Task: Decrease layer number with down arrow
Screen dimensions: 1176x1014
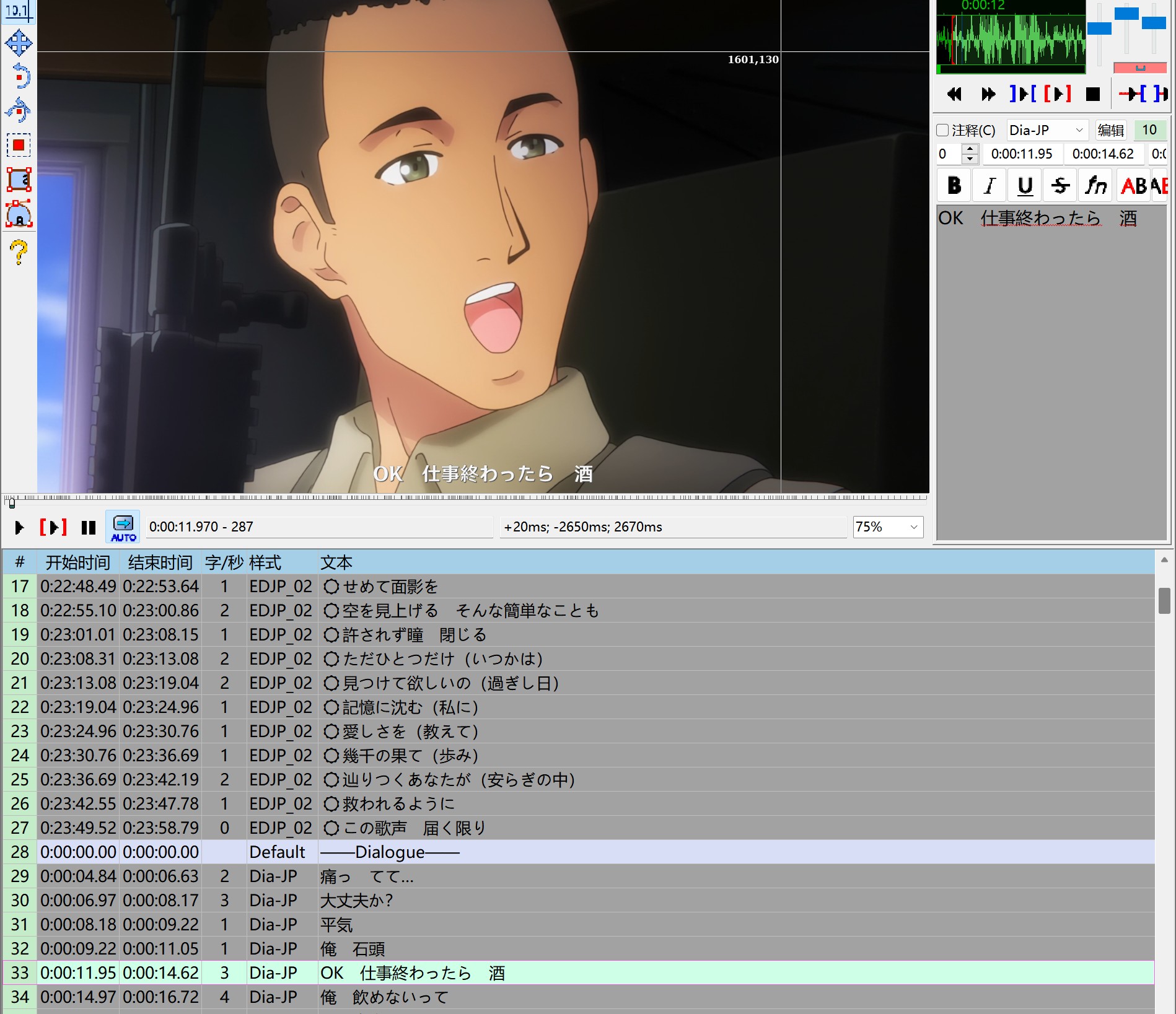Action: coord(970,159)
